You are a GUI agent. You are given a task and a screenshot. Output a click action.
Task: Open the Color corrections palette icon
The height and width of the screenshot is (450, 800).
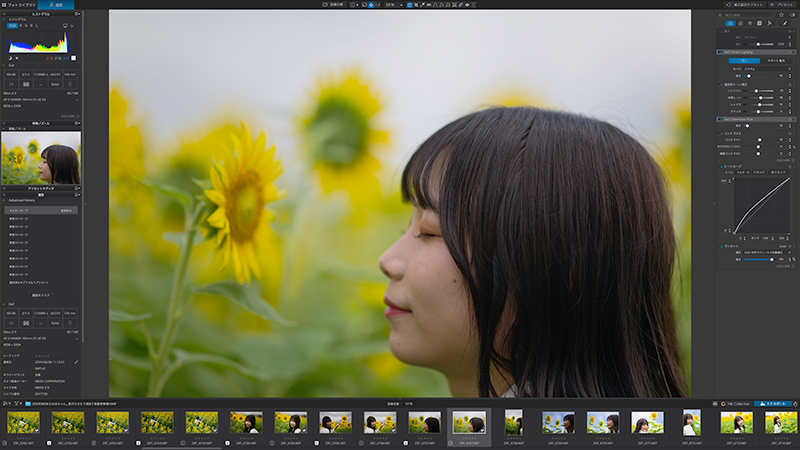(x=741, y=23)
